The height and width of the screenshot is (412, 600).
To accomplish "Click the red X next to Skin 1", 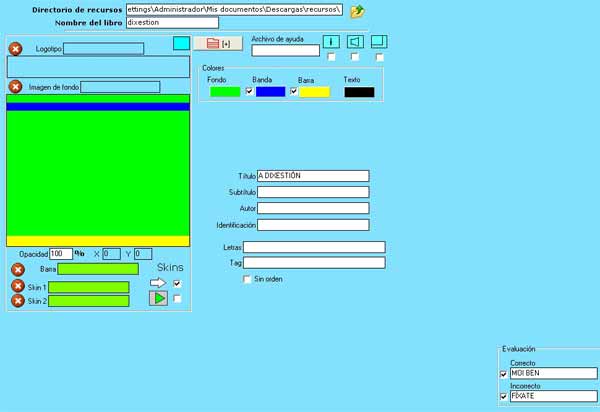I will 18,287.
